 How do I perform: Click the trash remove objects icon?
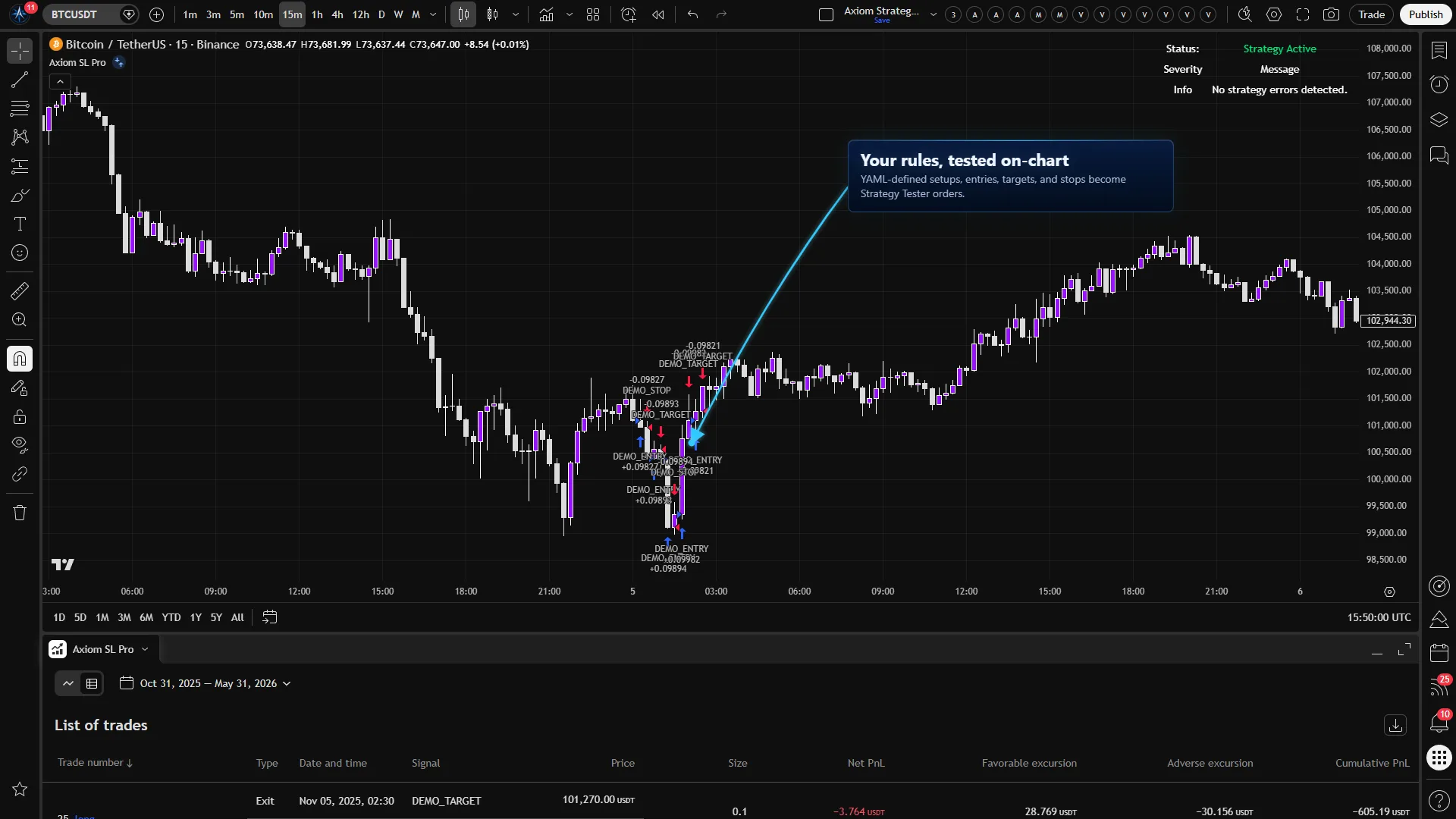[x=20, y=513]
